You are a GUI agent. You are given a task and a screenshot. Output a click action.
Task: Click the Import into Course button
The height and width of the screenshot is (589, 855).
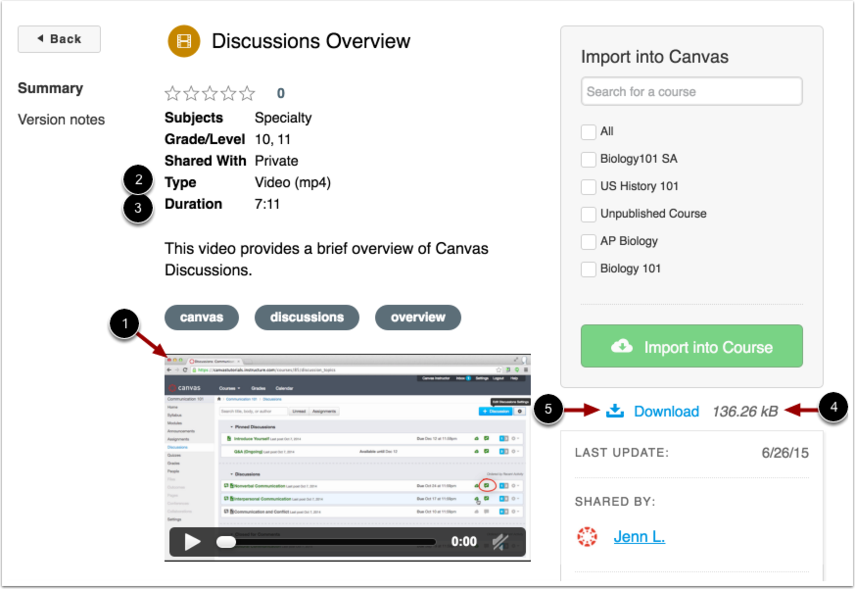click(x=691, y=346)
